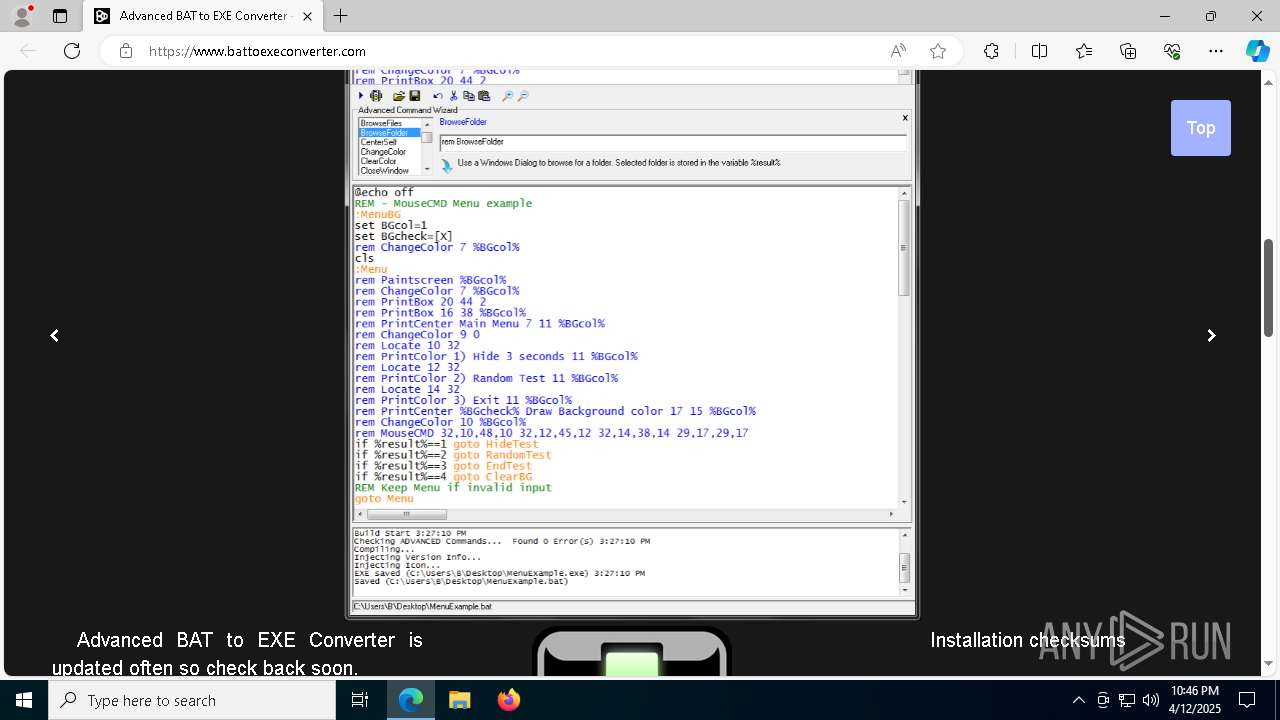1280x720 pixels.
Task: Click the Zoom out magnifier icon
Action: [x=523, y=96]
